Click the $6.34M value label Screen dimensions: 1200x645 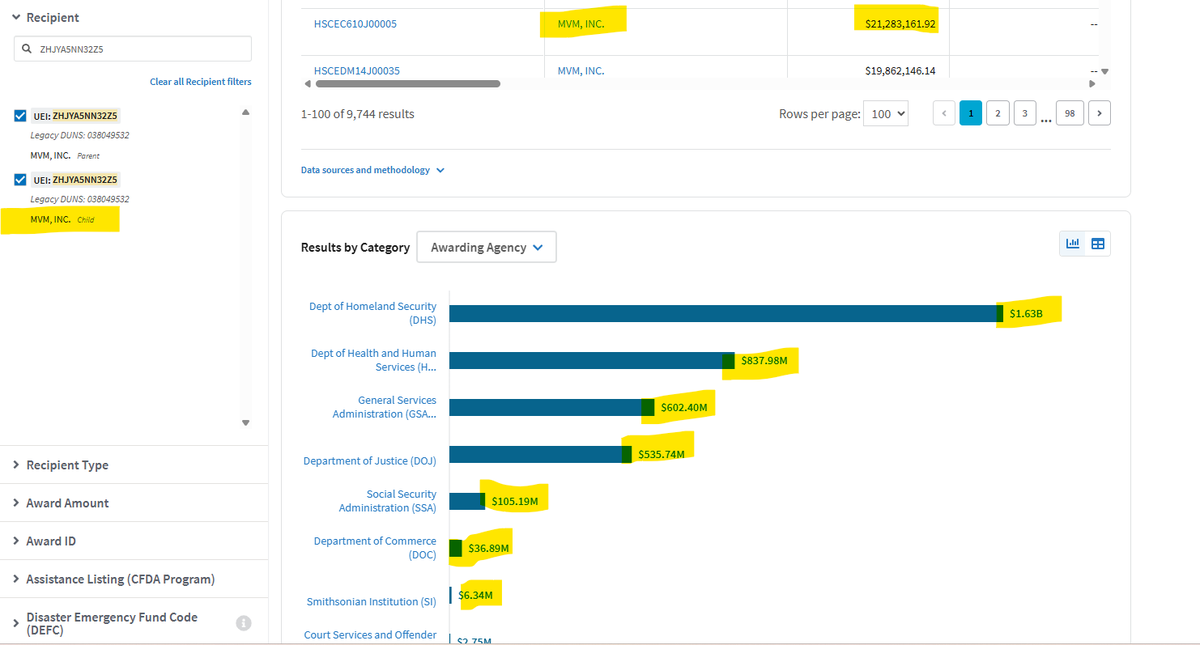477,596
